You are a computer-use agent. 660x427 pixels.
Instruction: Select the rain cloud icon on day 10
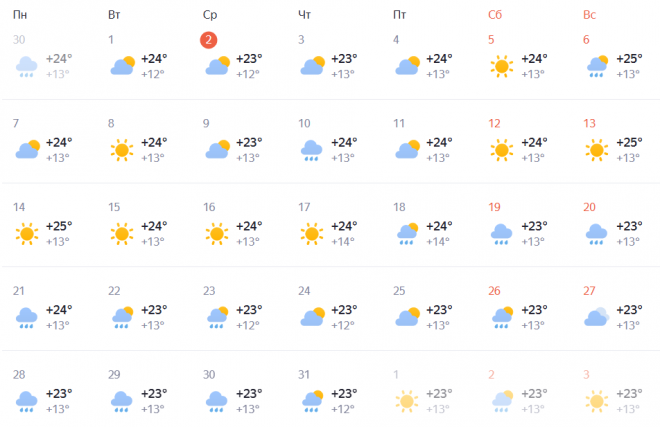(x=311, y=150)
